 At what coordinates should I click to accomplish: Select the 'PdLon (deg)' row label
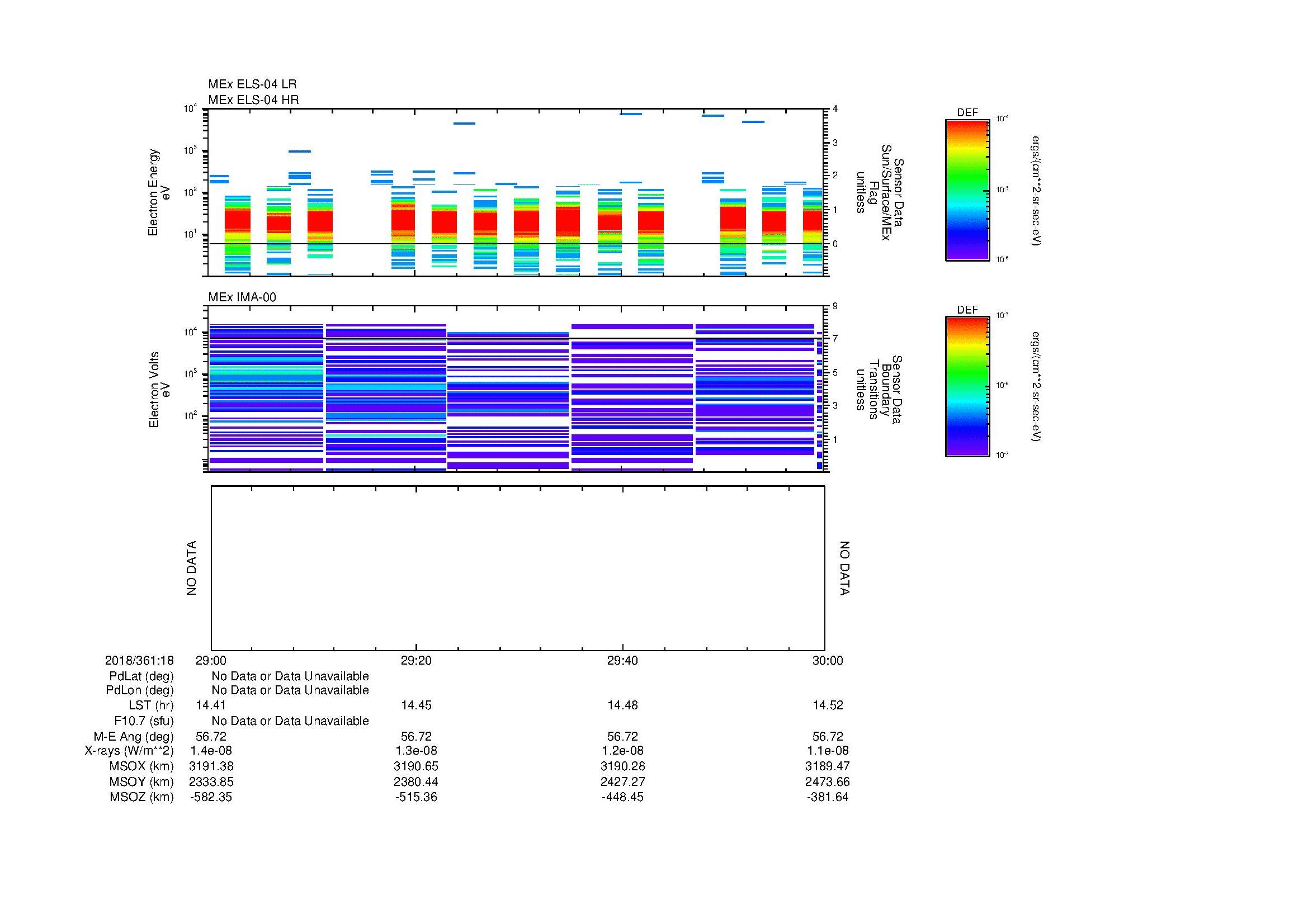[140, 690]
